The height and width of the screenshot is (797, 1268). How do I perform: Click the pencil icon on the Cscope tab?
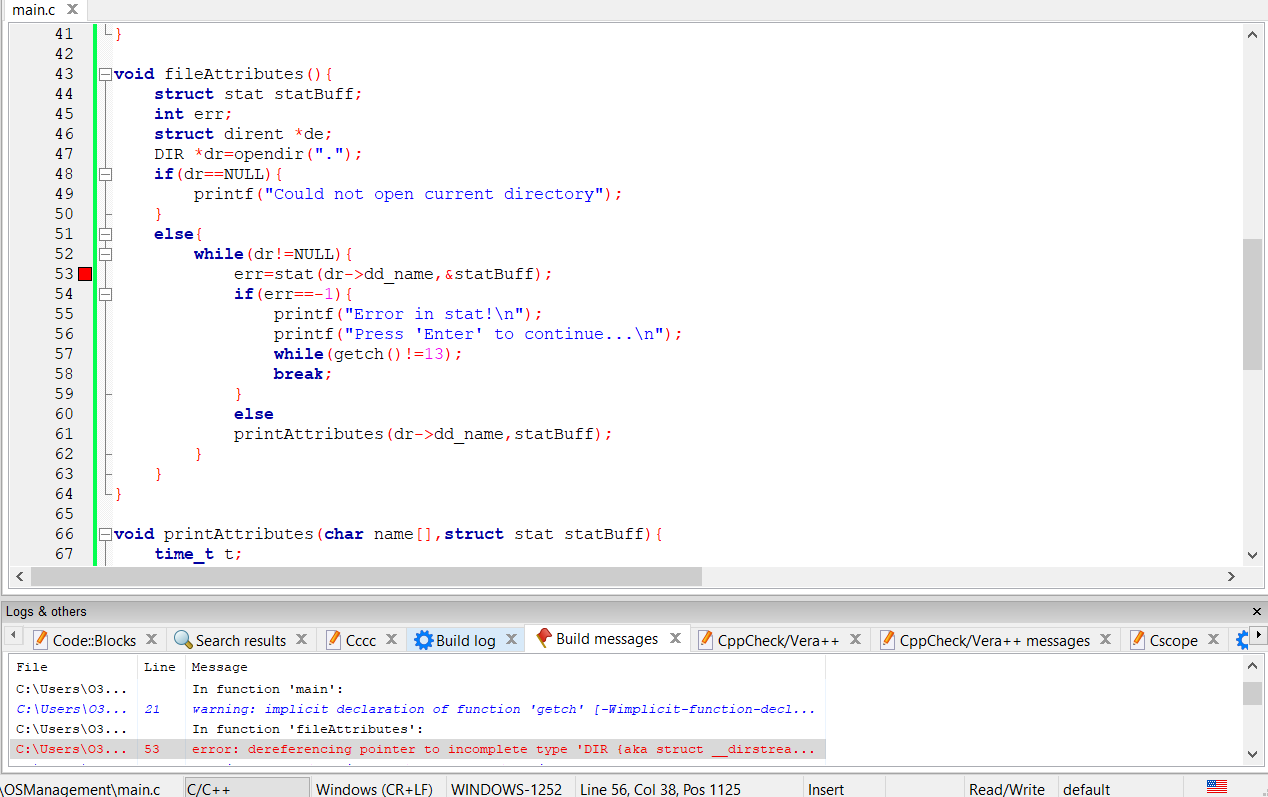point(1138,639)
